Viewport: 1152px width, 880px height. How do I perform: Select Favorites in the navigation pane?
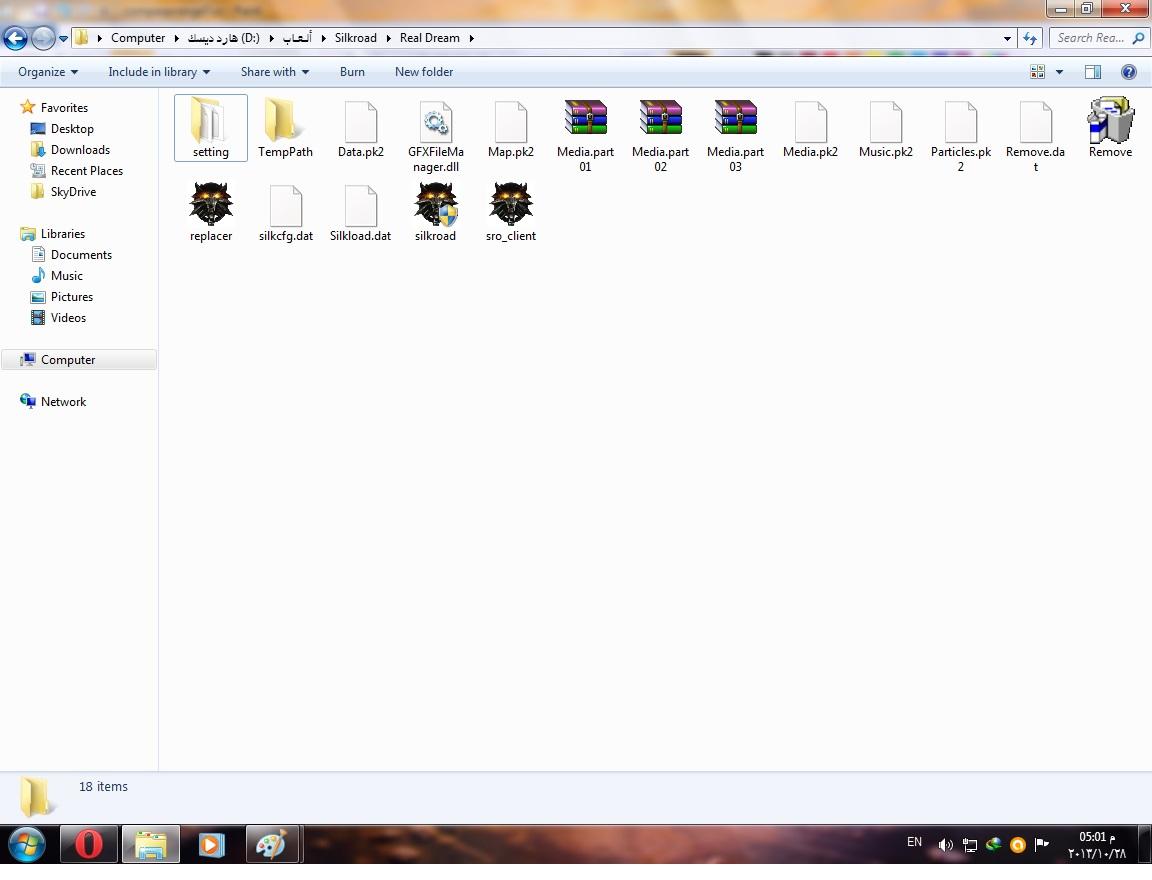(x=64, y=108)
